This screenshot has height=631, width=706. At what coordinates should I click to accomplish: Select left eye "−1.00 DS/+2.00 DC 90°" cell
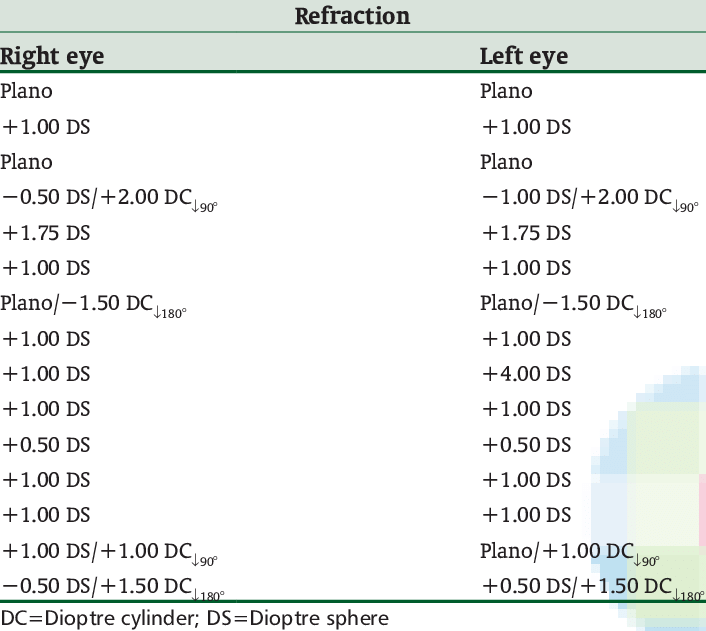[x=590, y=200]
